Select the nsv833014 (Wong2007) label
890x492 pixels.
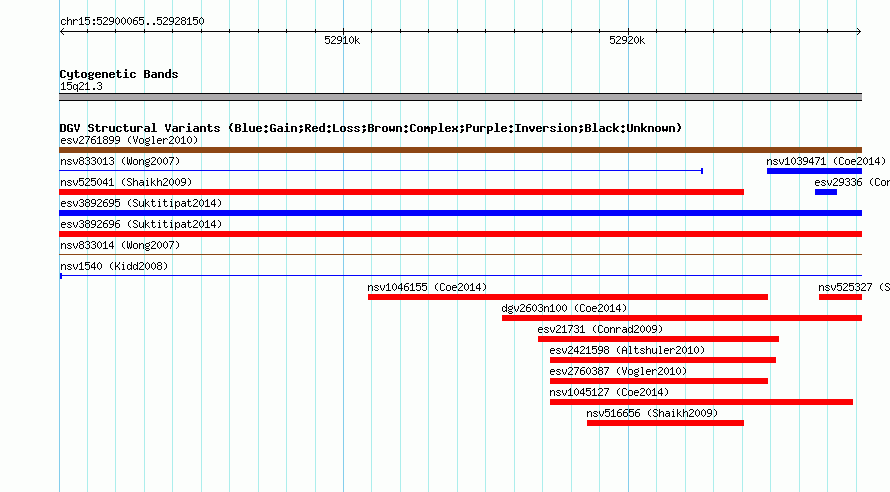[120, 245]
